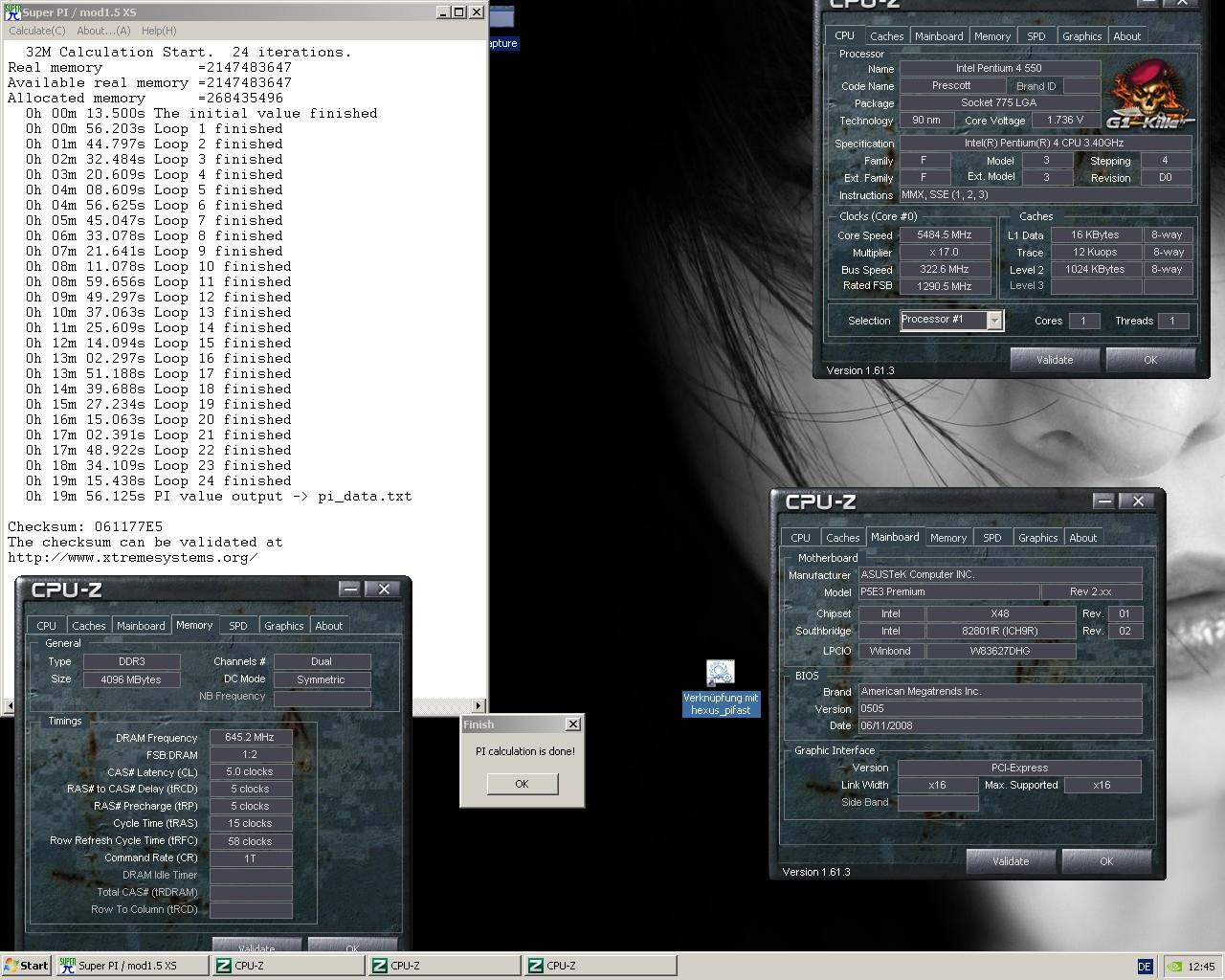Click OK in the CPU tab window
The height and width of the screenshot is (980, 1225).
click(1150, 360)
